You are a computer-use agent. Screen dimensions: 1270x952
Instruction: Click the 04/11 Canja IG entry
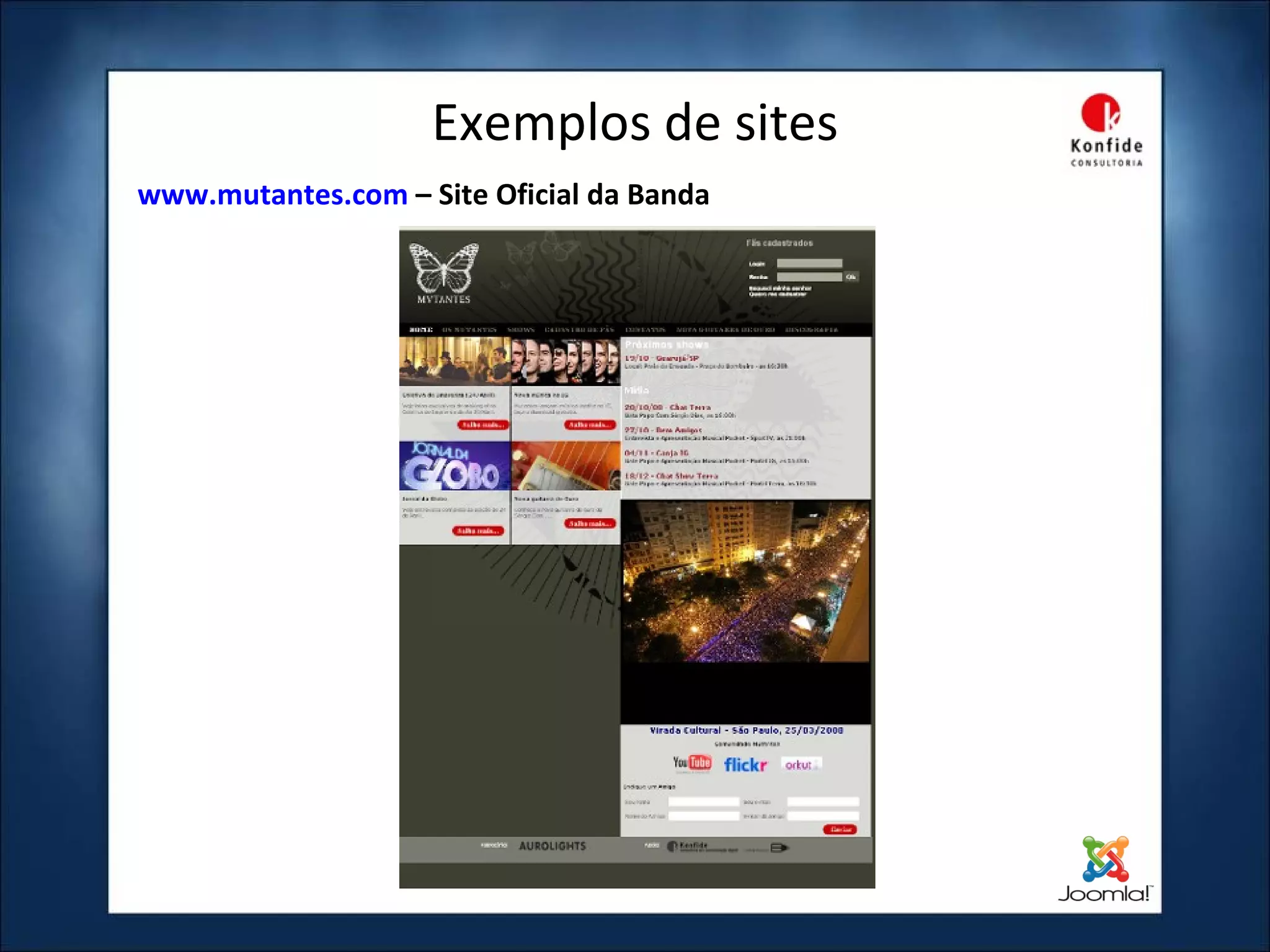[x=656, y=453]
